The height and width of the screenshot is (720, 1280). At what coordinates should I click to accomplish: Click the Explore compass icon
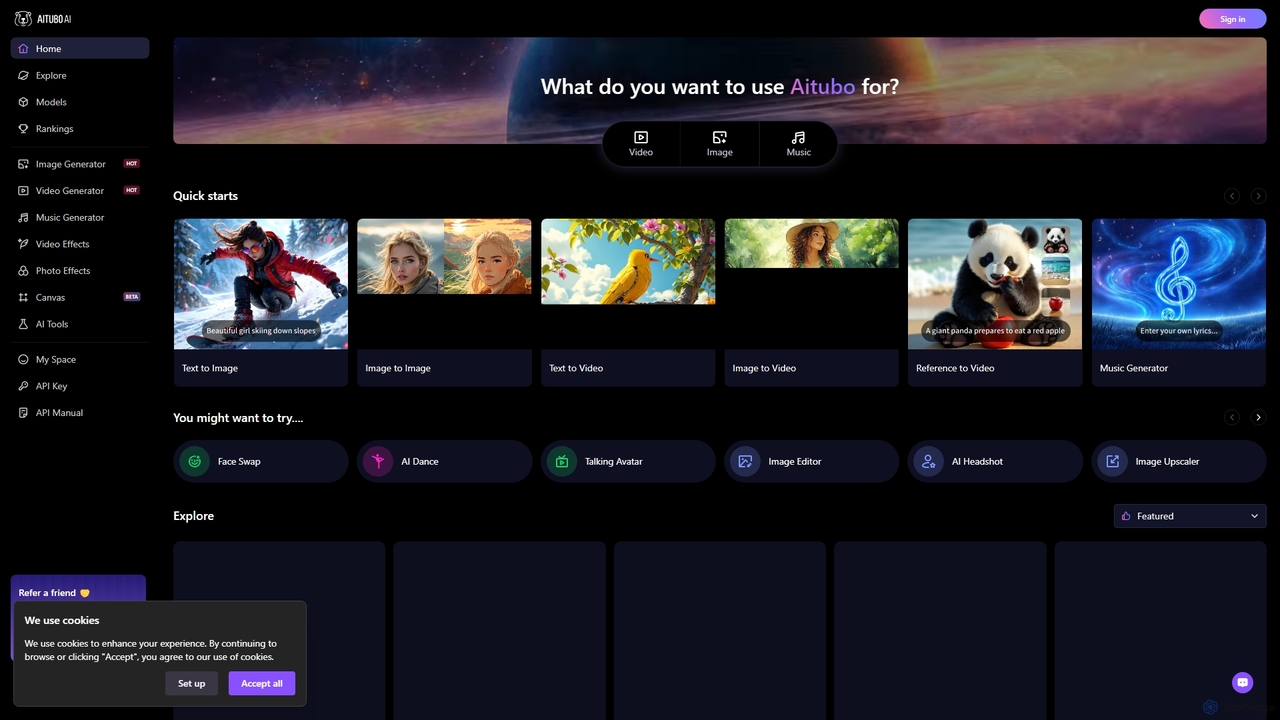[x=24, y=75]
